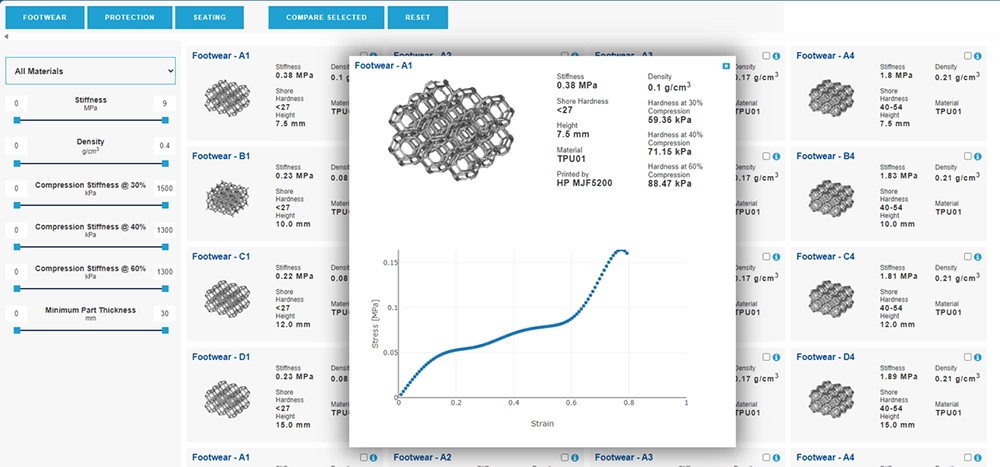Enable the Footwear - D4 compare checkbox
This screenshot has height=467, width=1000.
(x=968, y=357)
